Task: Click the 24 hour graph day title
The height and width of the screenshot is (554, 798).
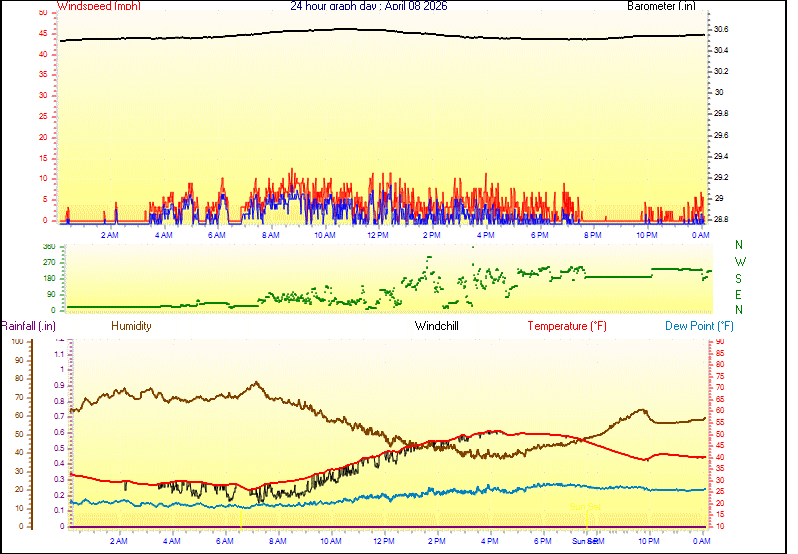Action: (x=369, y=6)
